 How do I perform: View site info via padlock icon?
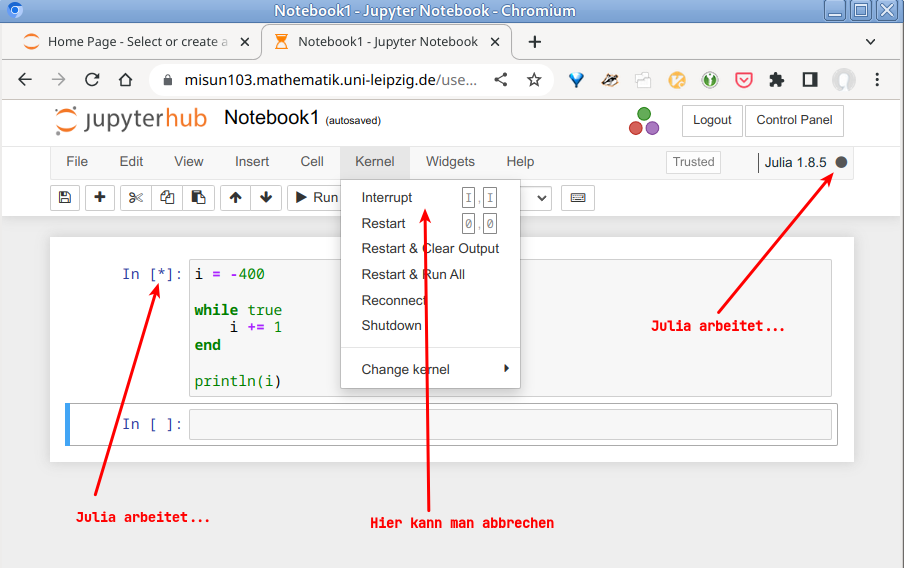click(168, 80)
